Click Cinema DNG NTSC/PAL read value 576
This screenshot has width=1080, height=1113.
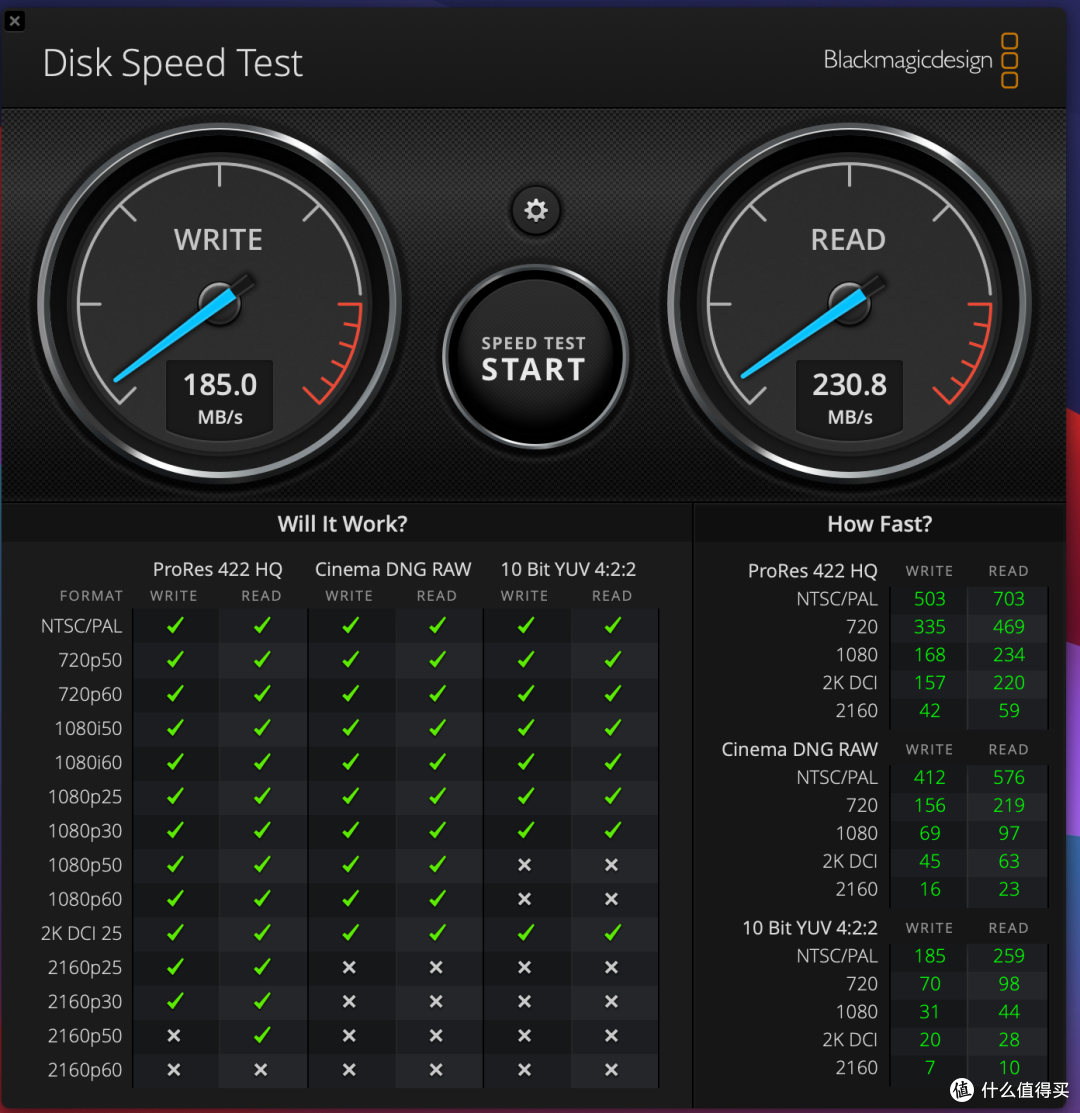pos(1008,777)
